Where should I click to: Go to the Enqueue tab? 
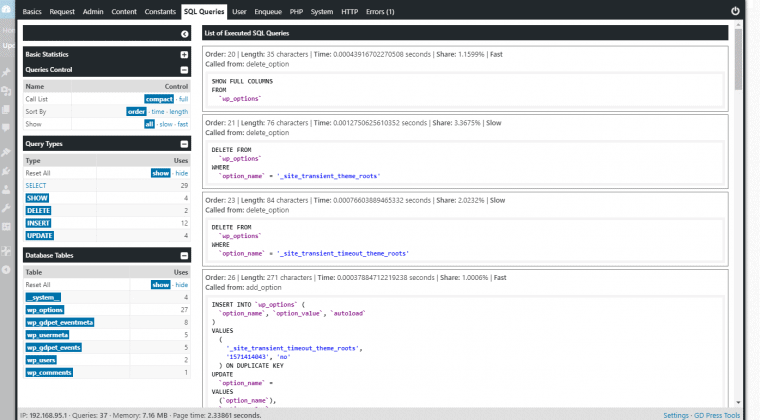click(268, 12)
